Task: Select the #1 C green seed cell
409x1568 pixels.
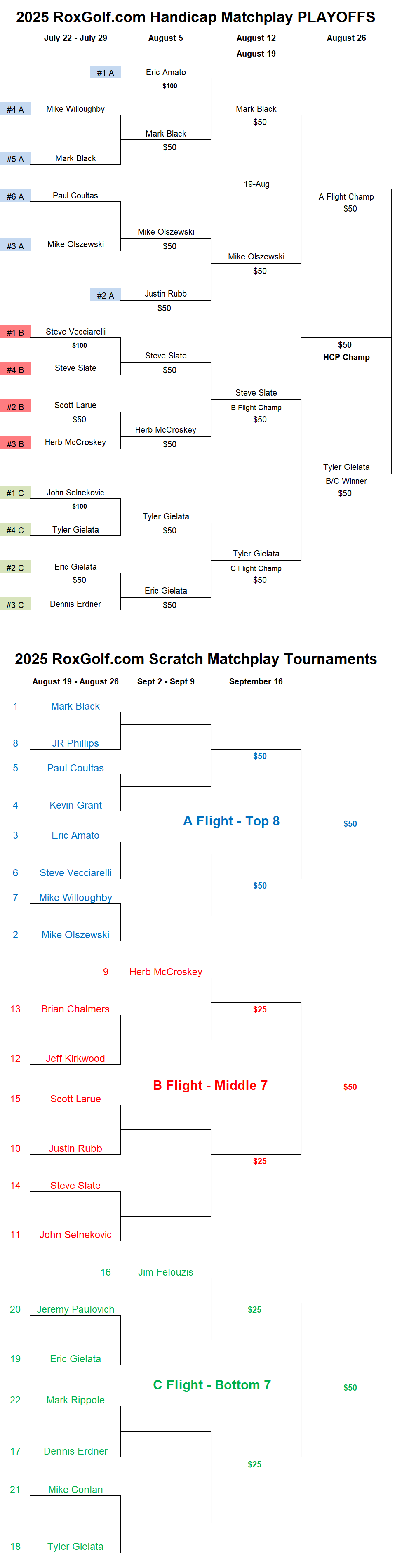Action: [x=15, y=493]
